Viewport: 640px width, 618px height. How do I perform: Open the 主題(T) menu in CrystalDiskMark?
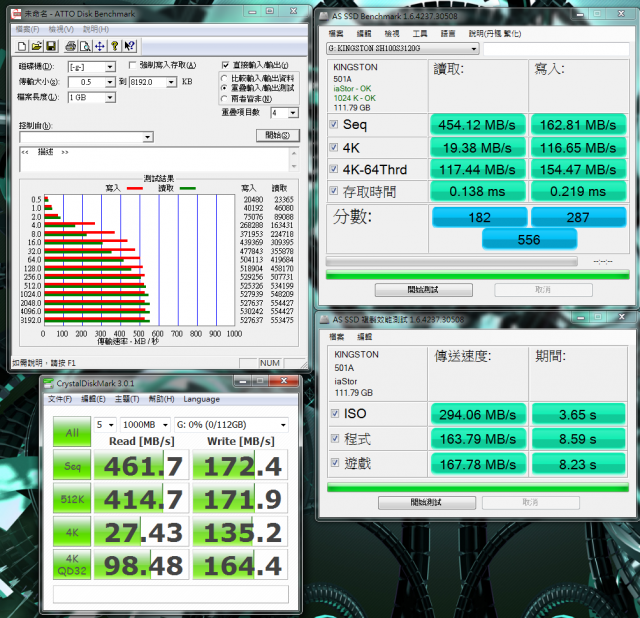click(x=127, y=399)
